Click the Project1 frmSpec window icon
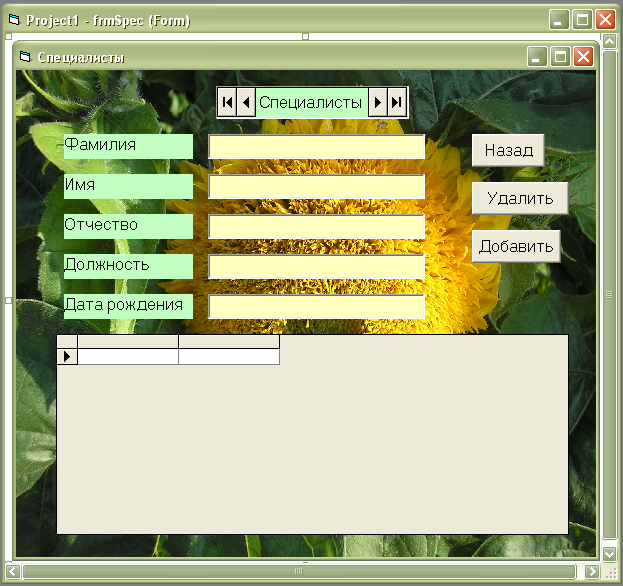623x586 pixels. point(14,19)
